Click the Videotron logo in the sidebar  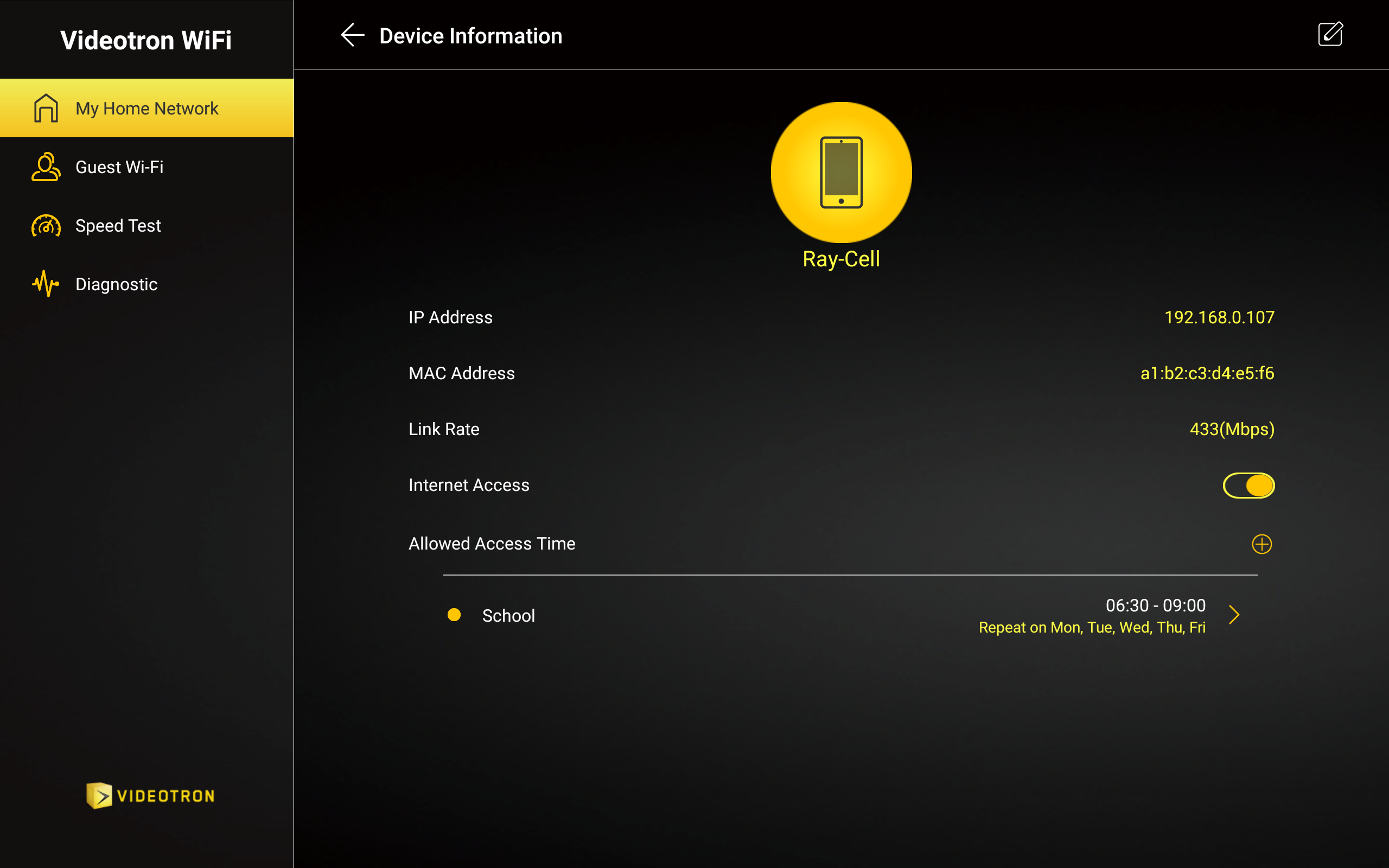pos(150,796)
